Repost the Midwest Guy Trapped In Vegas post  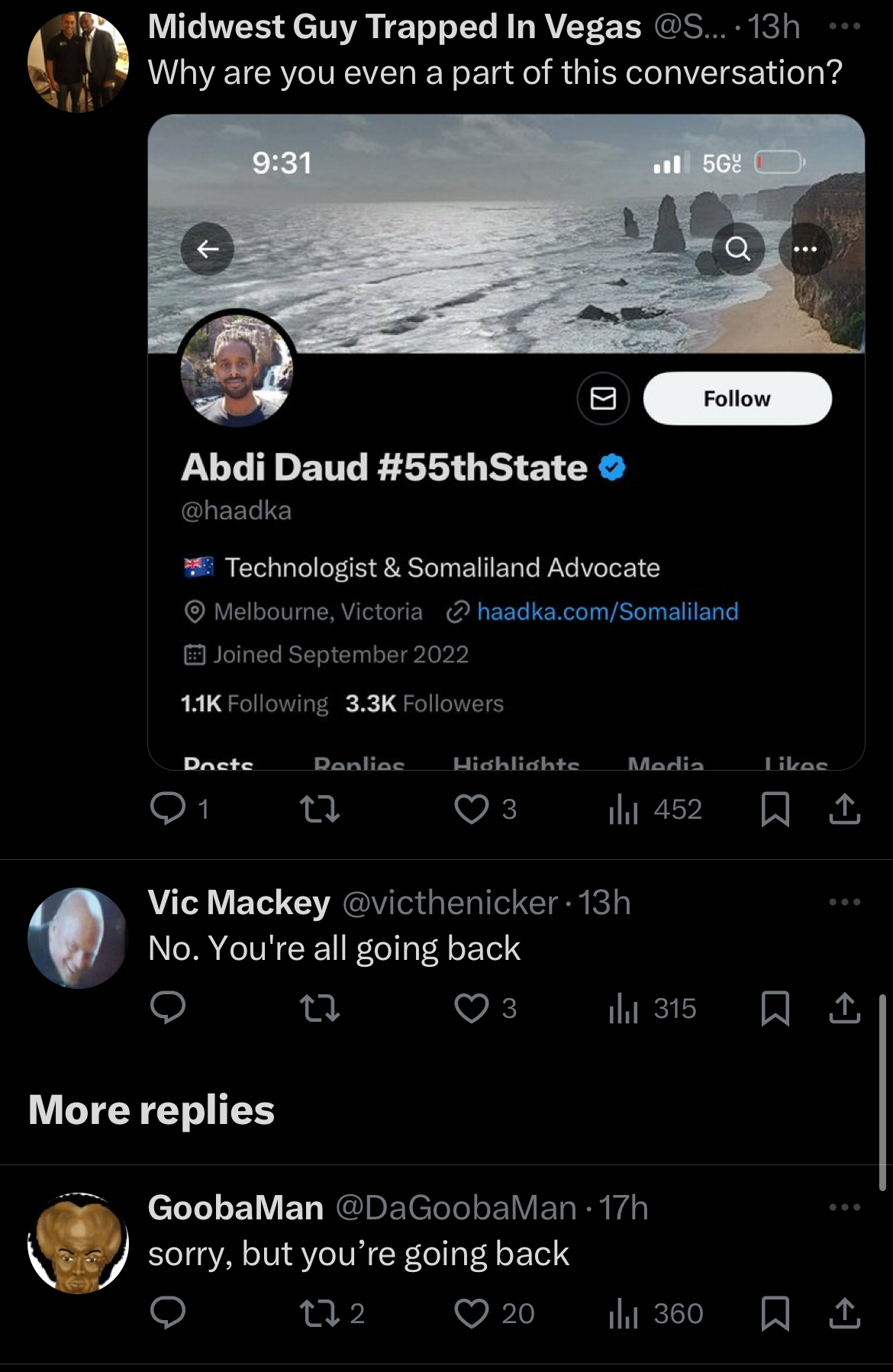pos(320,809)
